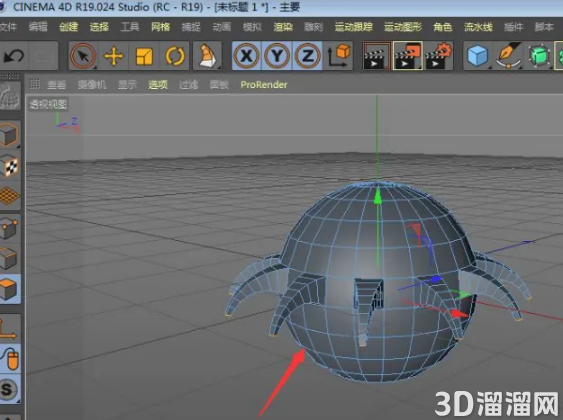
Task: Click the Make Editable icon in sidebar
Action: 10,96
